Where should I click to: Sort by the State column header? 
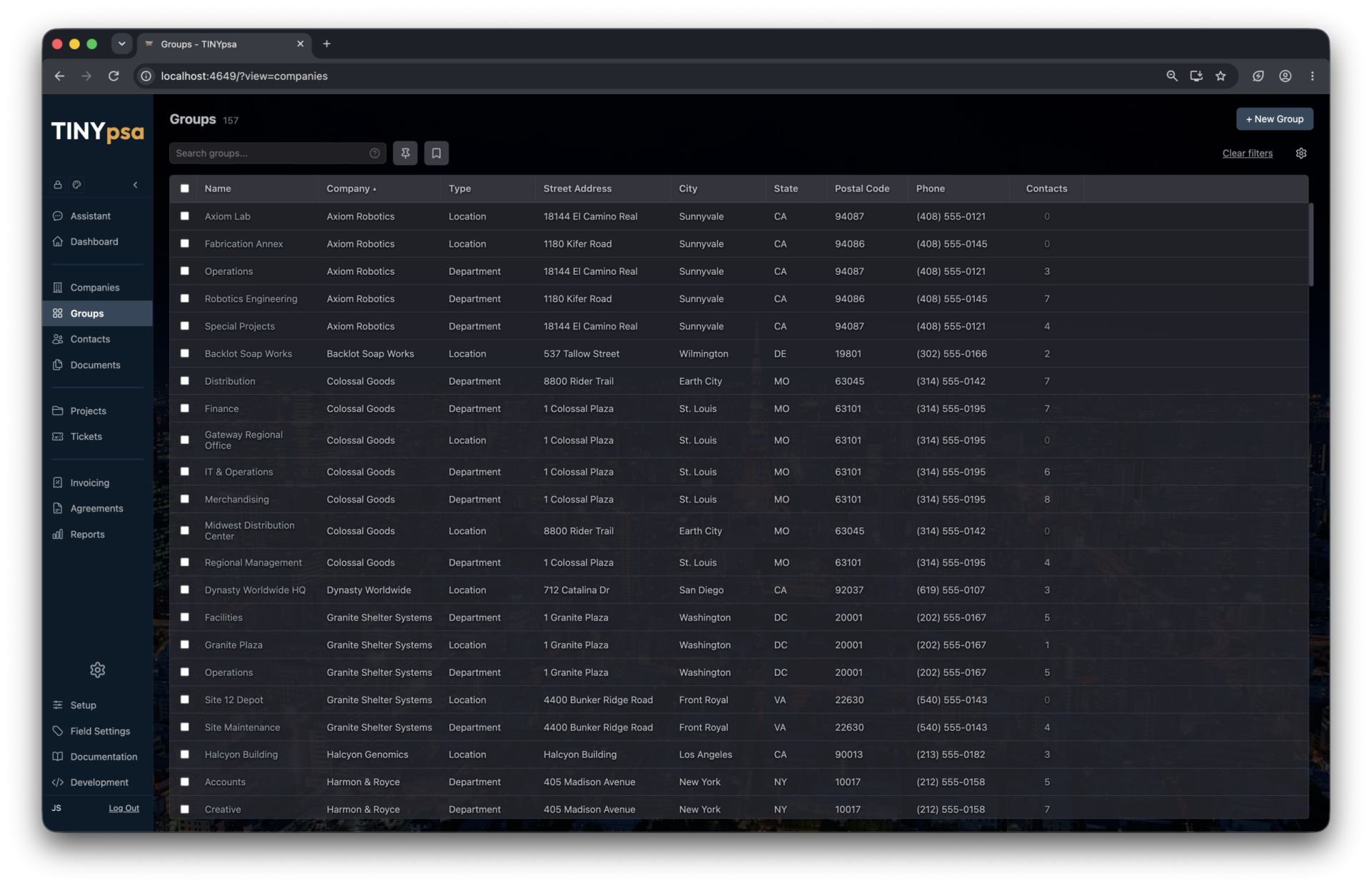coord(786,188)
